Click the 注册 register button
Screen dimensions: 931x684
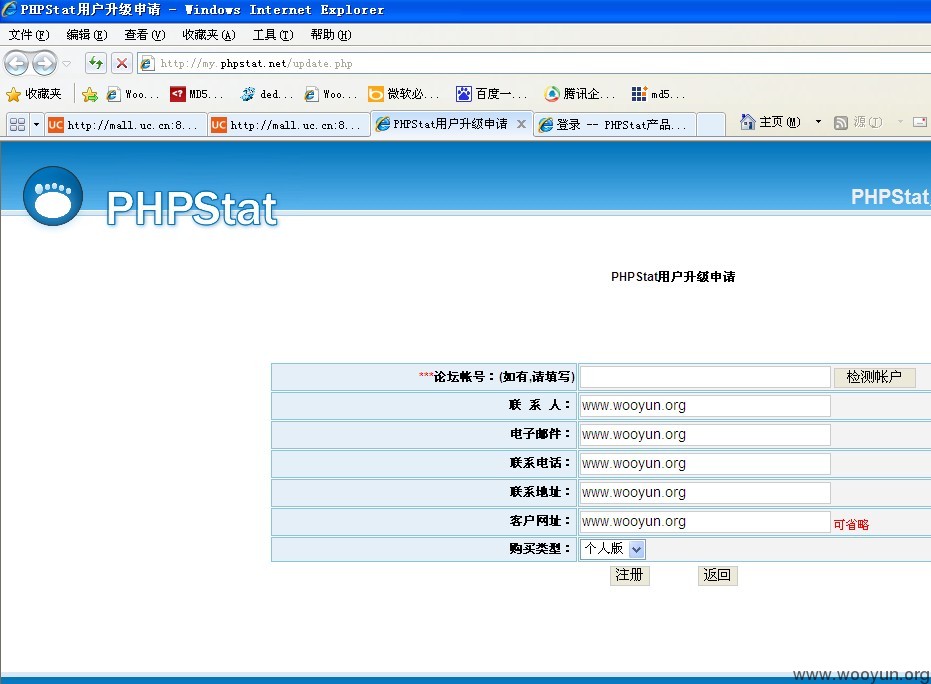pyautogui.click(x=629, y=575)
